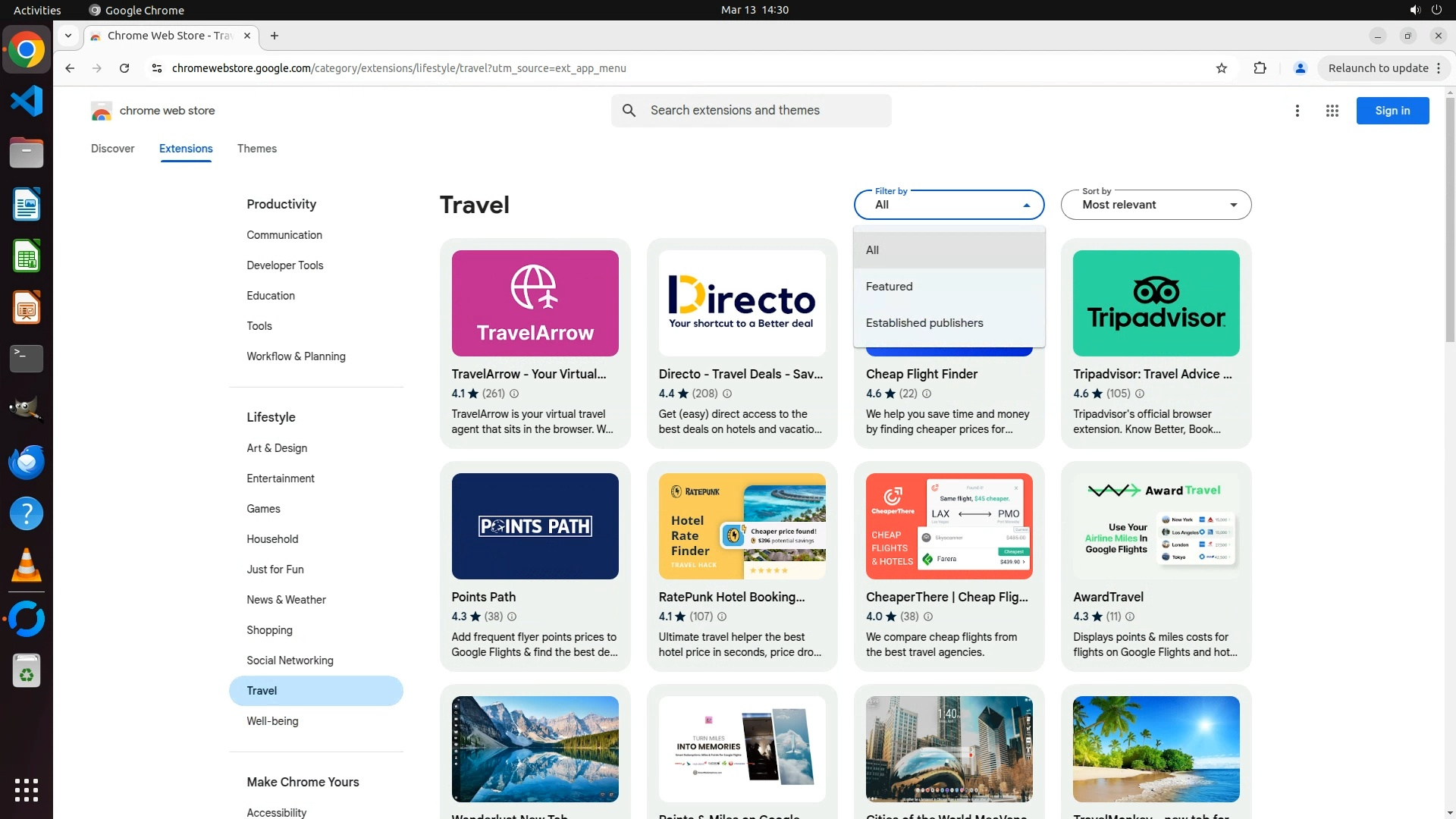1456x819 pixels.
Task: Open the Extensions puzzle icon in toolbar
Action: [x=1260, y=68]
